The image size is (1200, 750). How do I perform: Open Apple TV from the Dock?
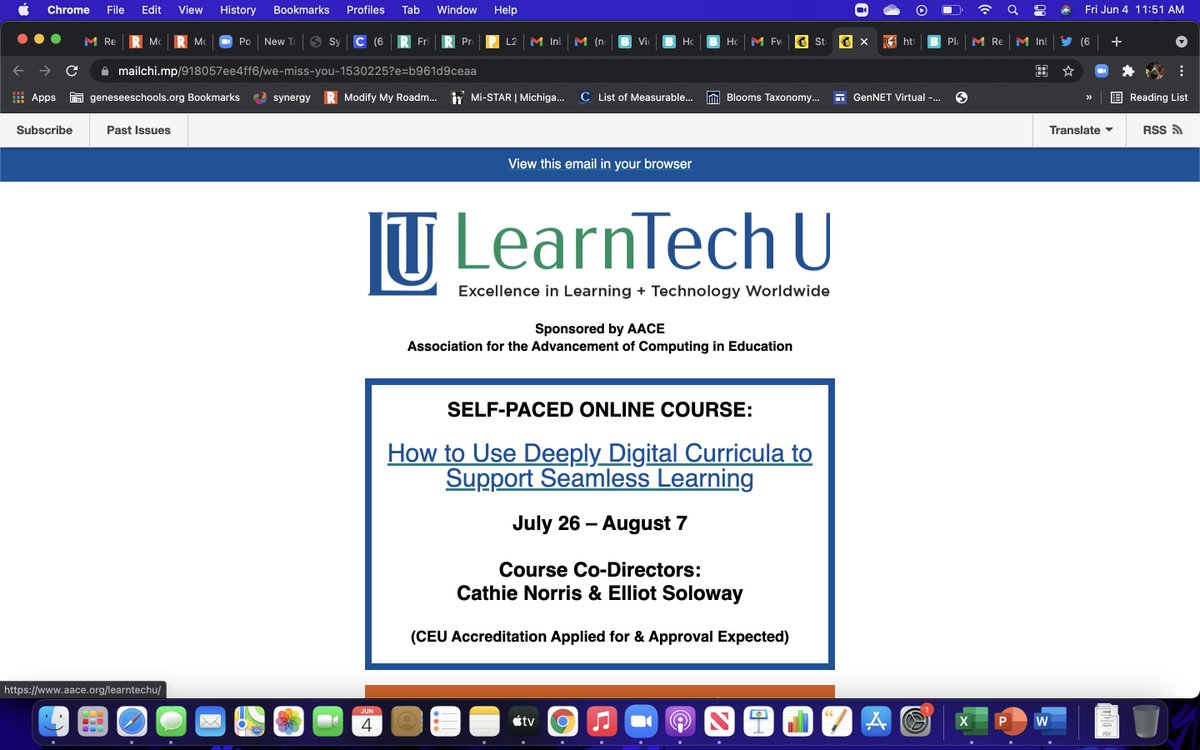pos(522,720)
